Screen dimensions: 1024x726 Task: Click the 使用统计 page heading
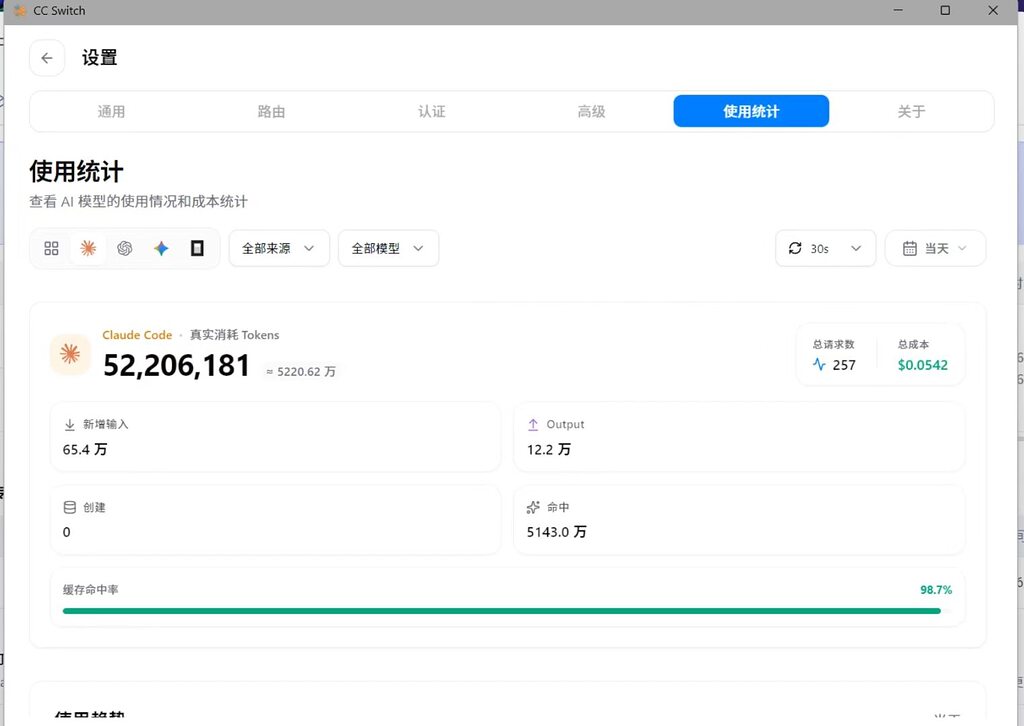coord(76,172)
